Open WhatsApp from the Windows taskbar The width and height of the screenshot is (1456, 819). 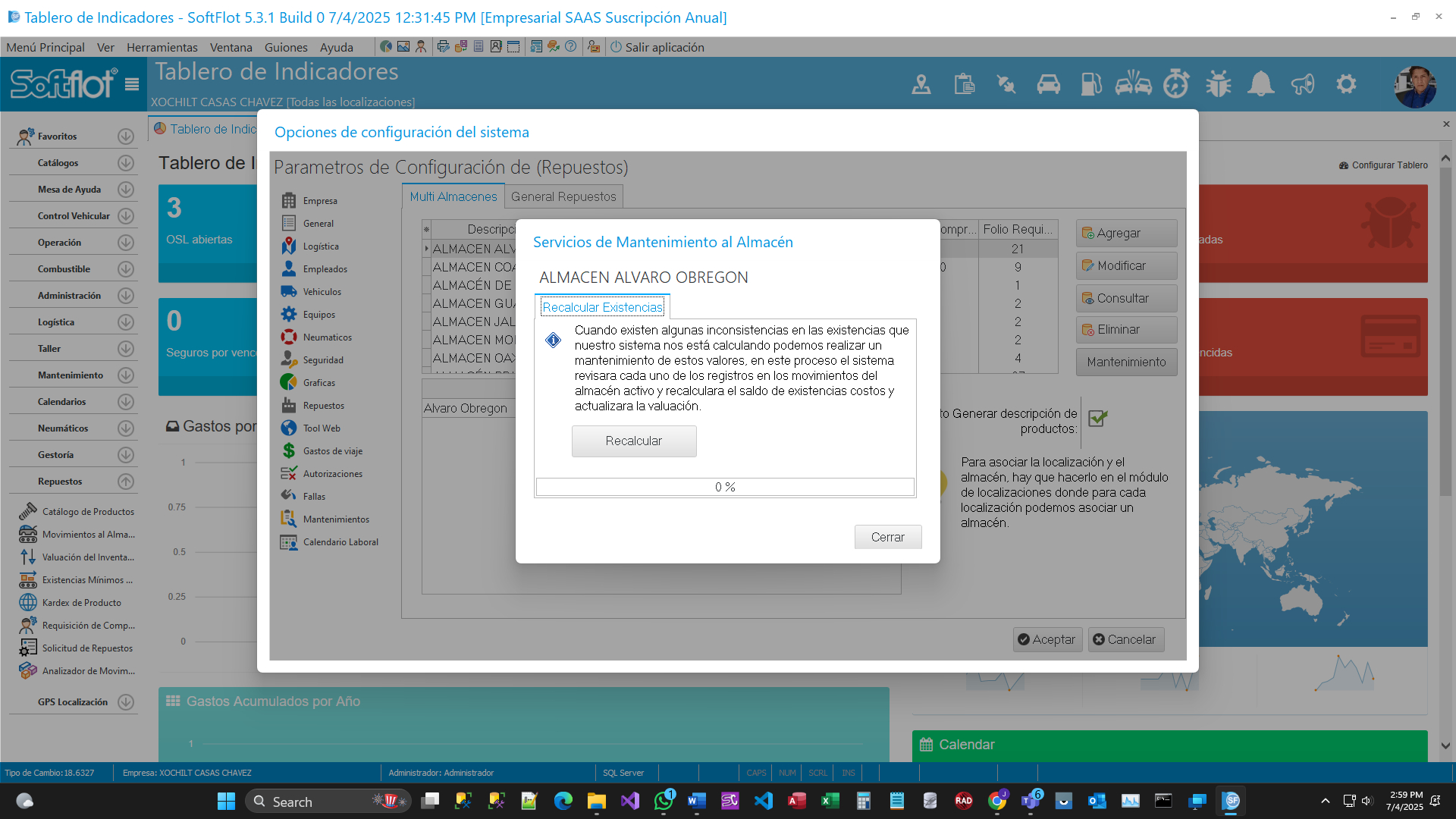[x=664, y=801]
